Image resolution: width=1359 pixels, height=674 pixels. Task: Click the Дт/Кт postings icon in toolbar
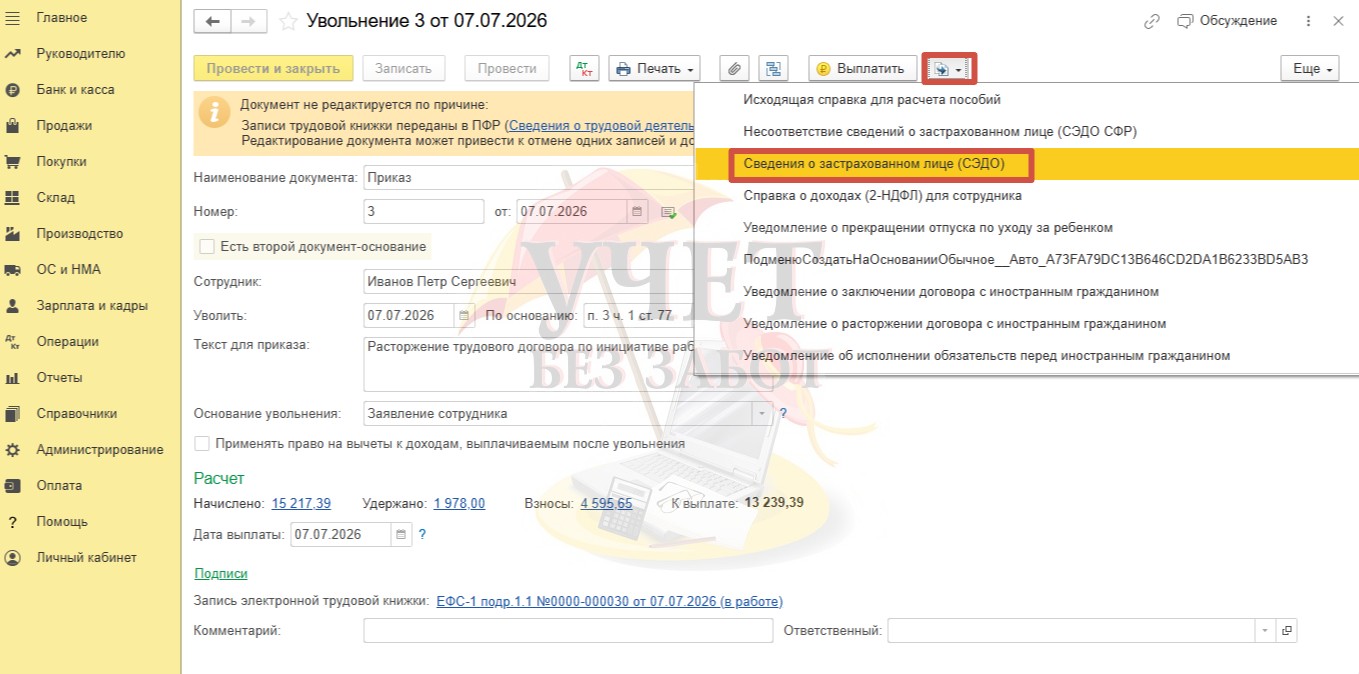[584, 68]
